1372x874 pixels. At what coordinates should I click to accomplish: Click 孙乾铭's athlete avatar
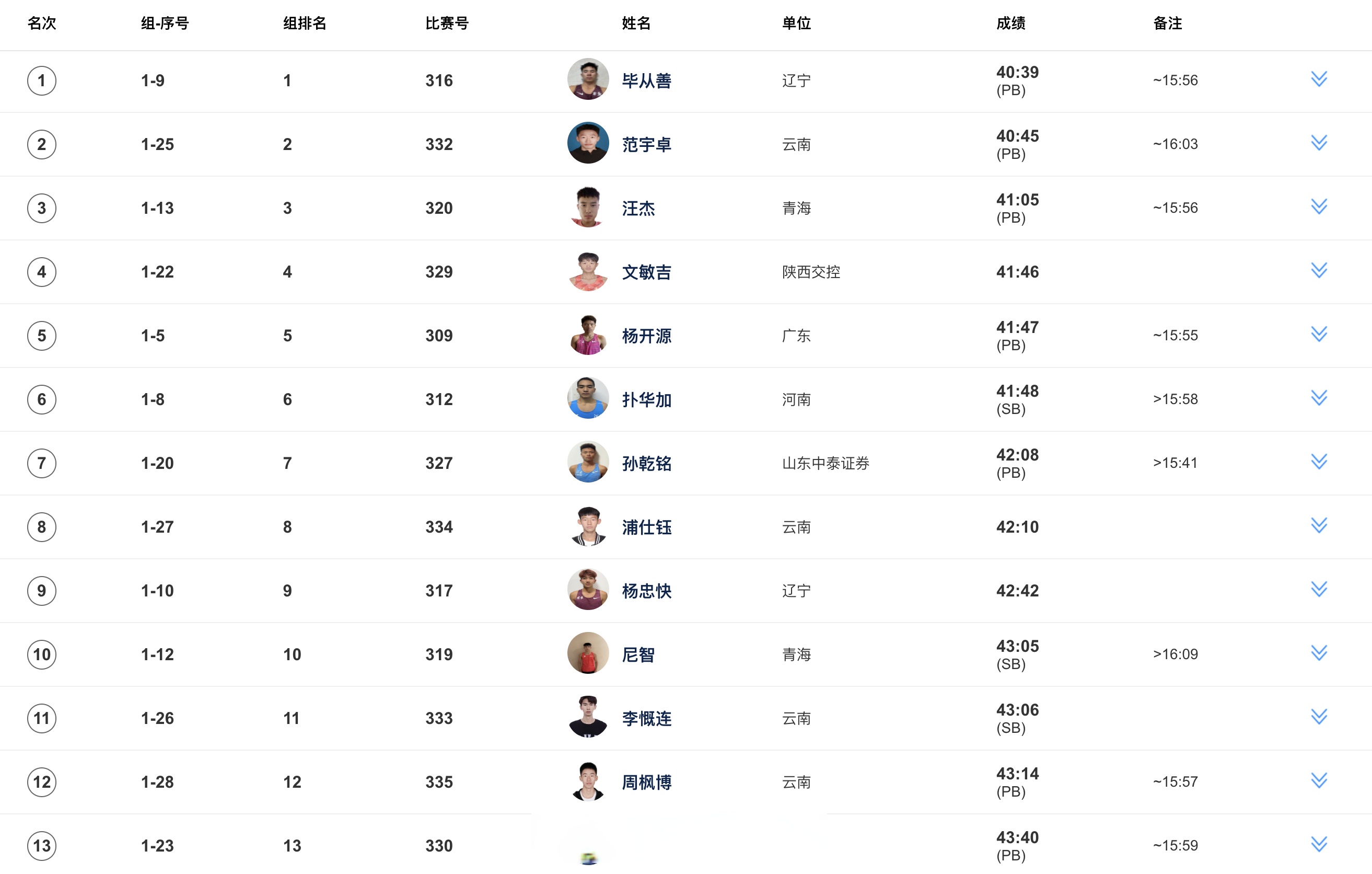[588, 462]
